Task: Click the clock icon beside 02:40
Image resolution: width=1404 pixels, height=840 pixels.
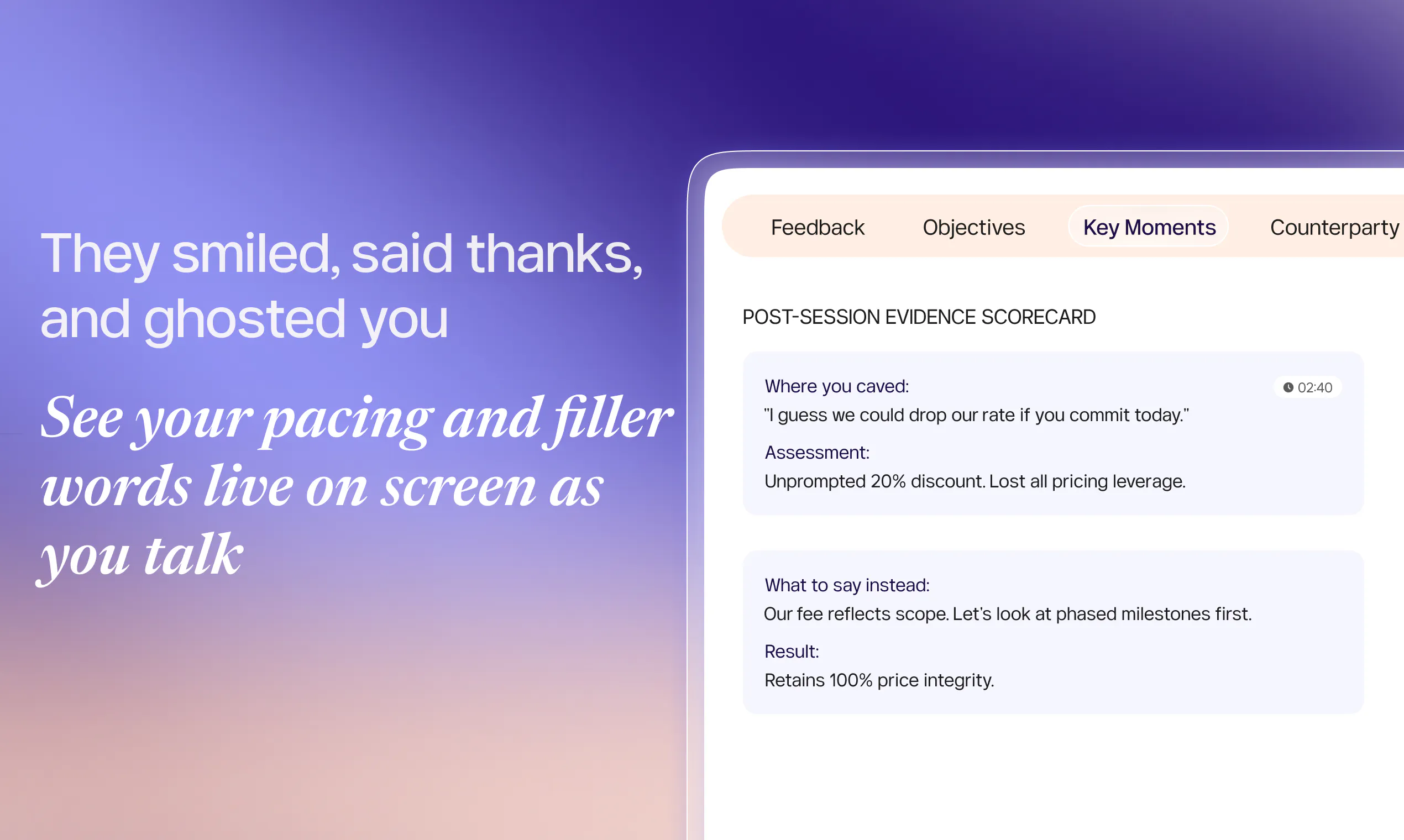Action: tap(1288, 387)
